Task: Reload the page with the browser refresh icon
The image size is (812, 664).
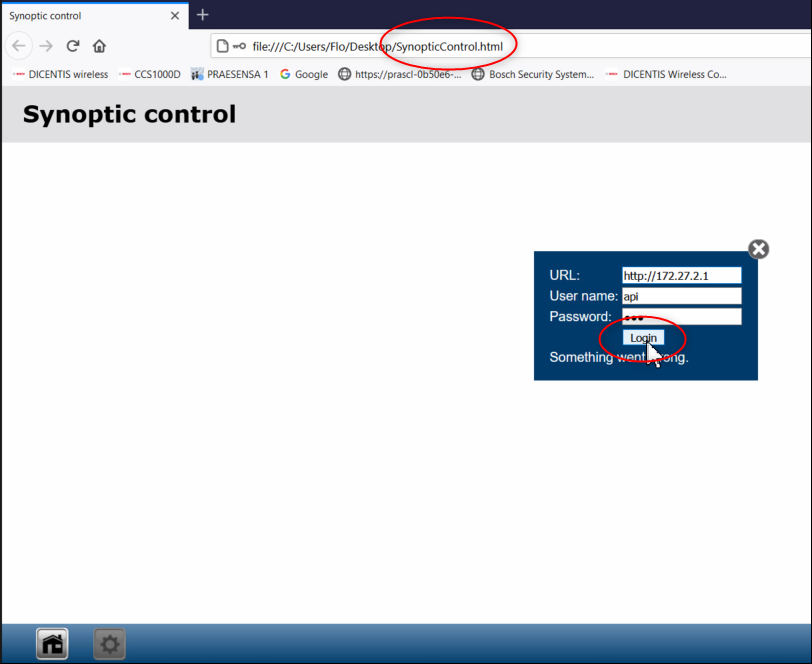Action: pyautogui.click(x=73, y=46)
